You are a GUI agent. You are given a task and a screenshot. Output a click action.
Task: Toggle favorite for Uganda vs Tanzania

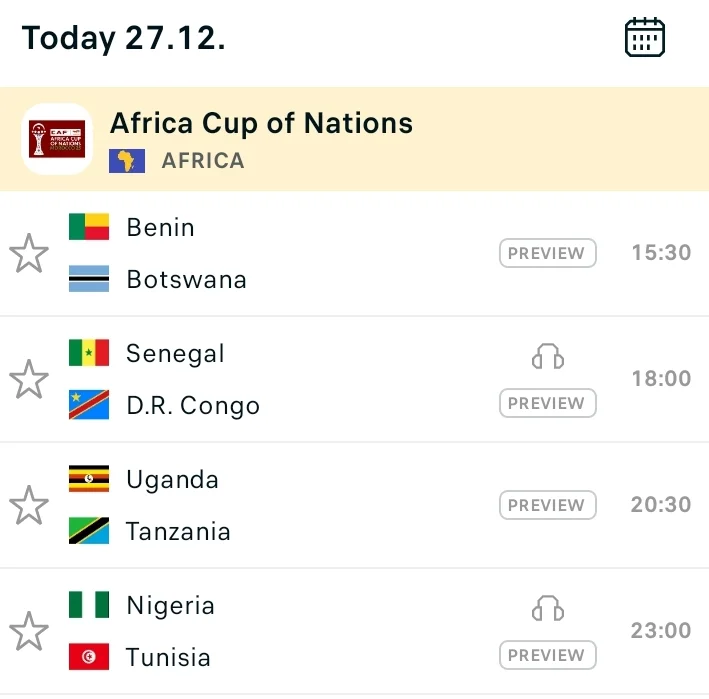pyautogui.click(x=29, y=506)
